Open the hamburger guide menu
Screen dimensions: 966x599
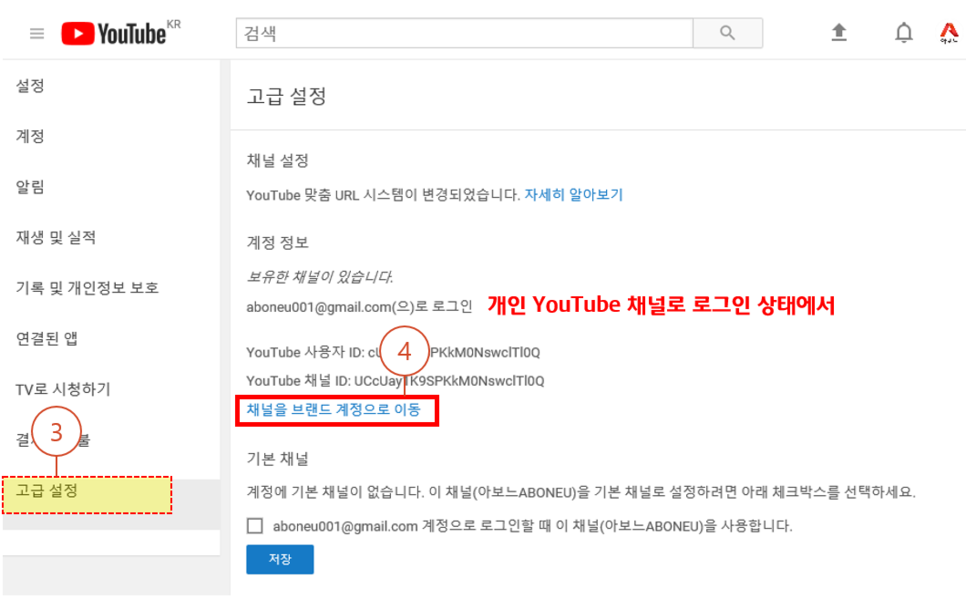click(37, 33)
